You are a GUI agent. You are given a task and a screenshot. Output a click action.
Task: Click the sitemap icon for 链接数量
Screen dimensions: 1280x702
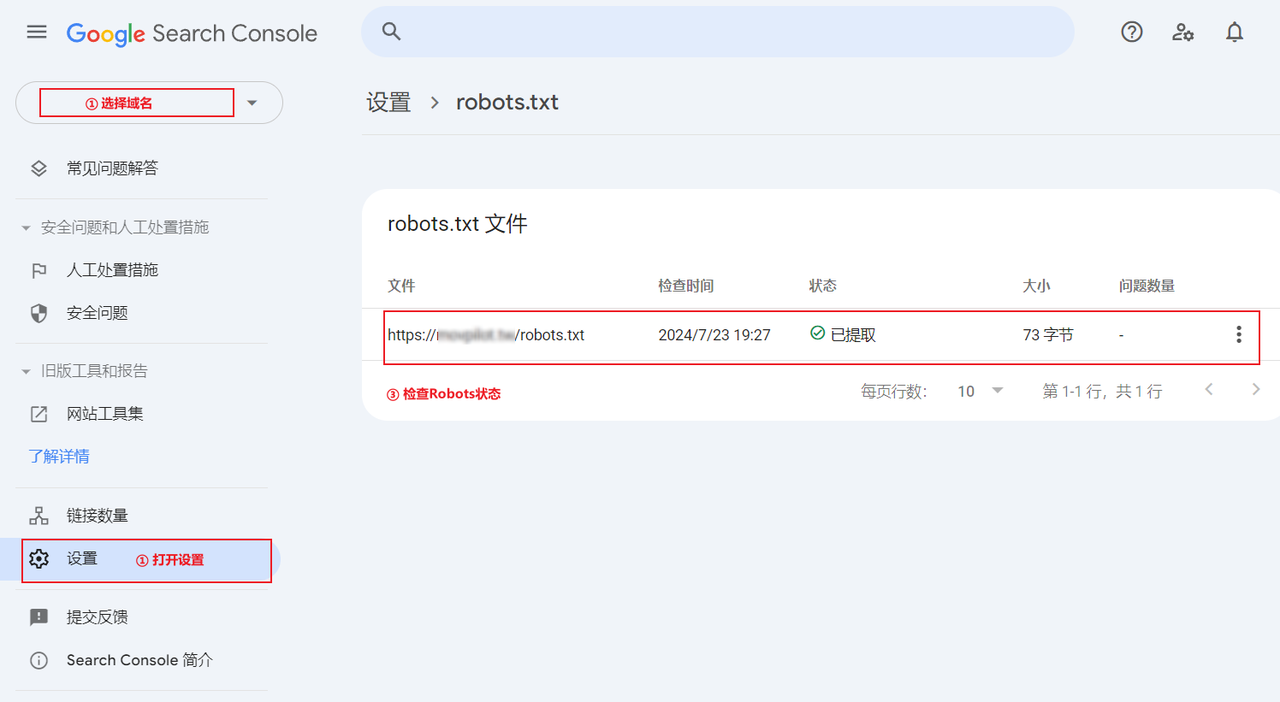[x=39, y=516]
